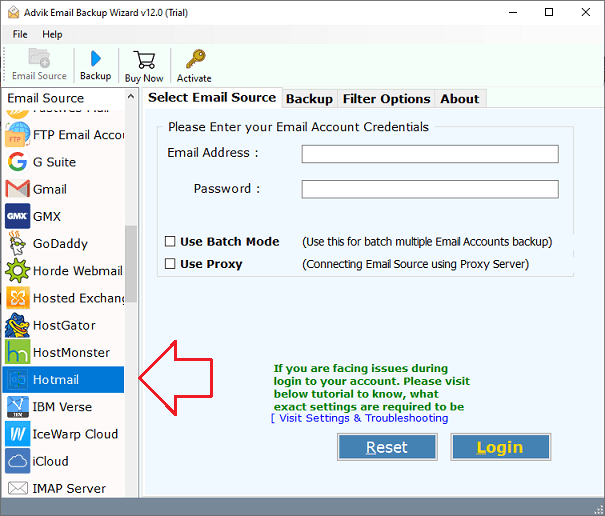Click the Password input field

tap(430, 189)
